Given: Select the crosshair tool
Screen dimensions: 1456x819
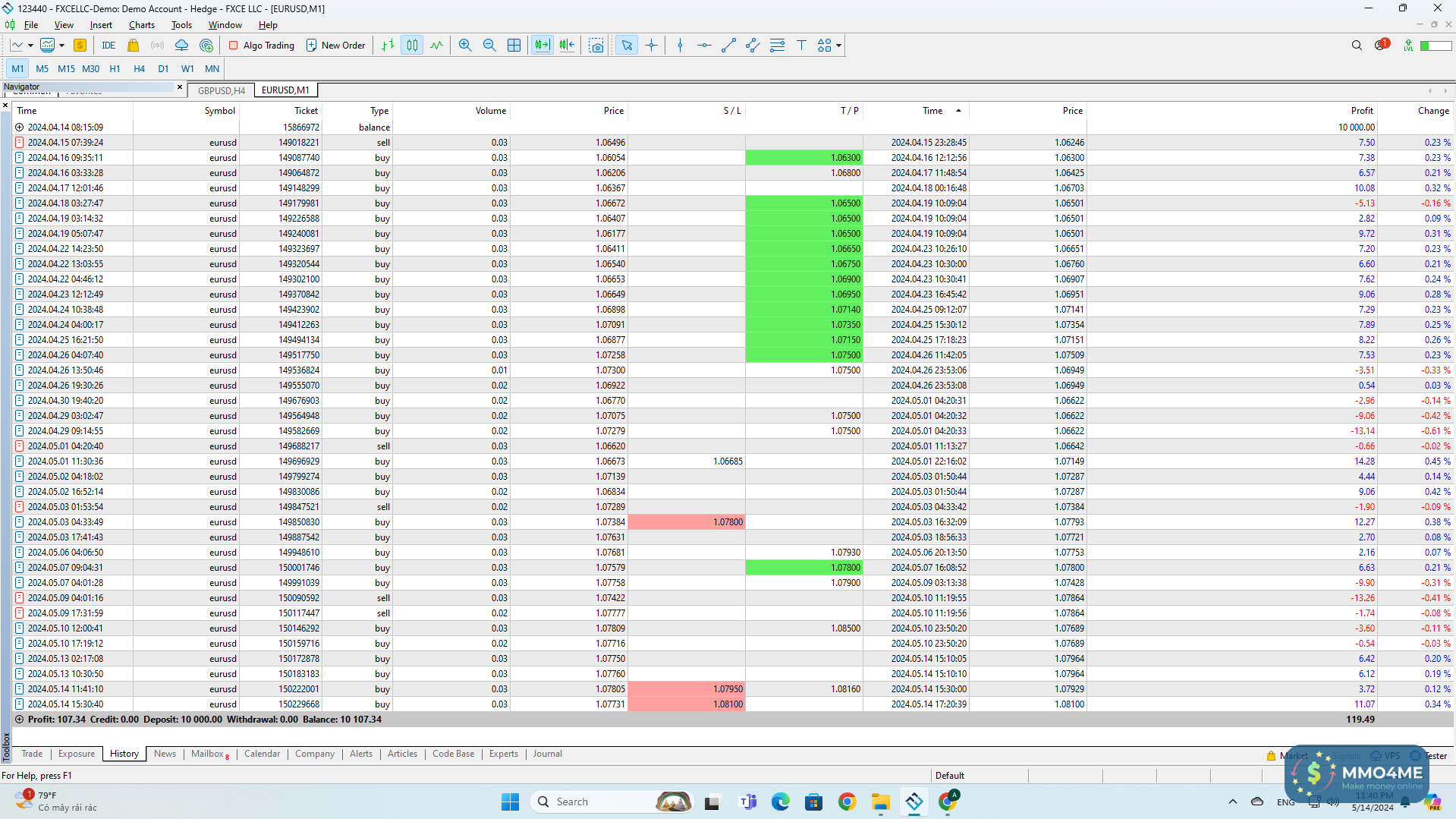Looking at the screenshot, I should pos(652,46).
